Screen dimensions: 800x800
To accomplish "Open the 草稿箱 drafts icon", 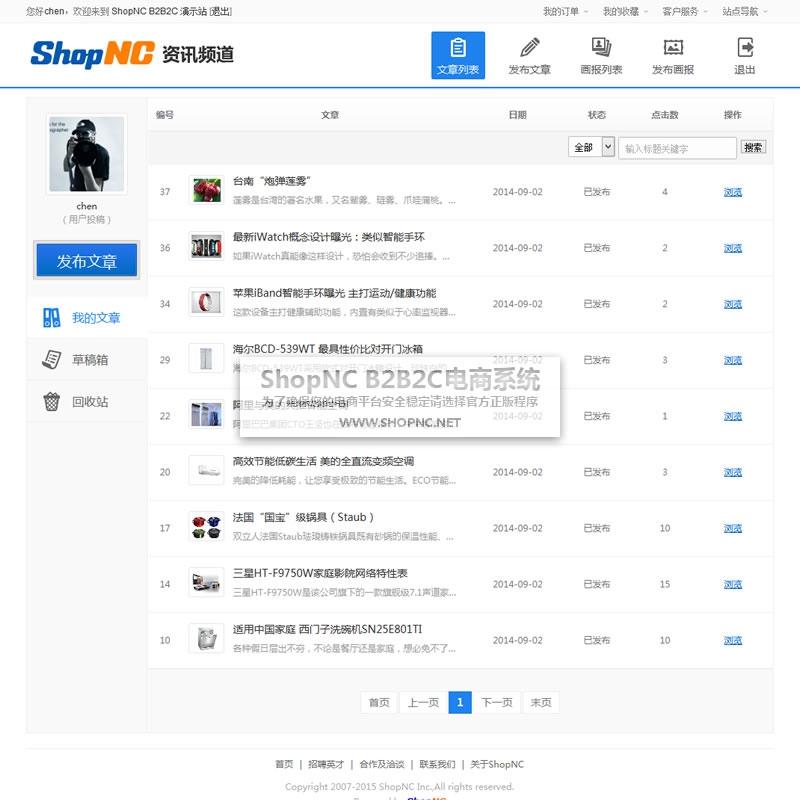I will coord(52,360).
